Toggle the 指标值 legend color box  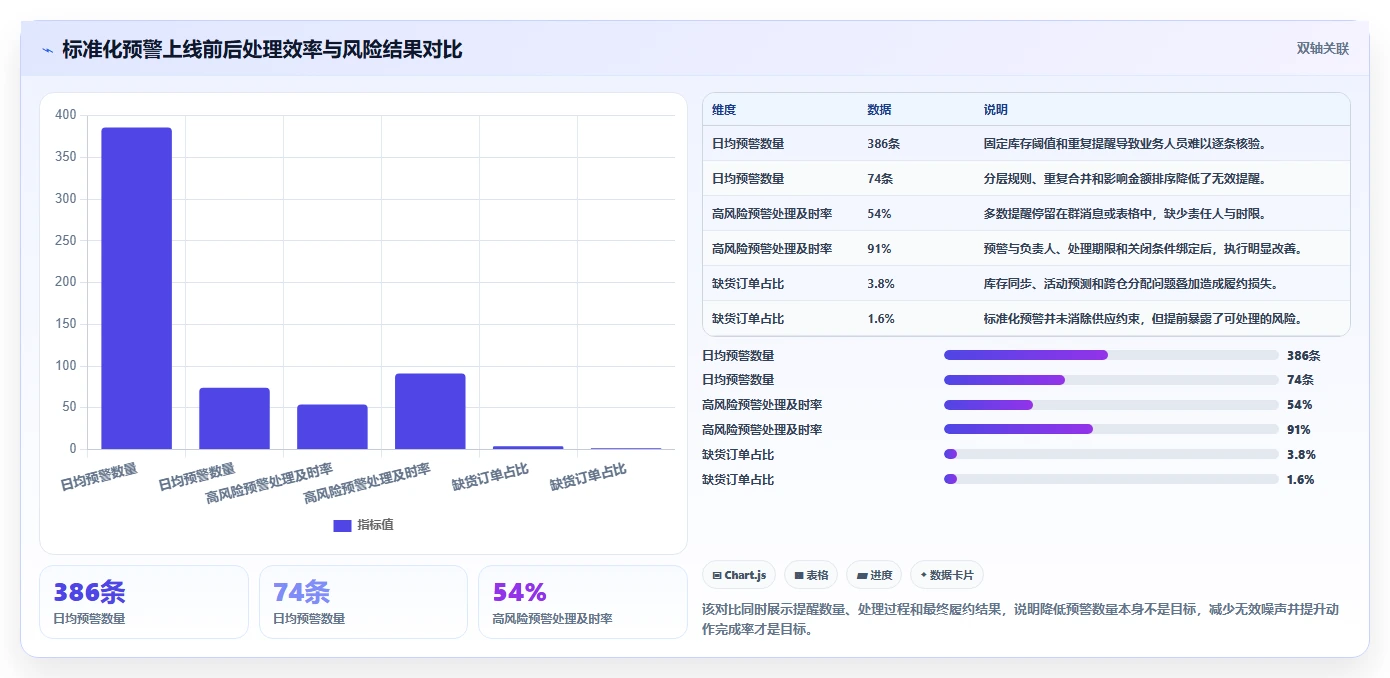click(x=342, y=525)
